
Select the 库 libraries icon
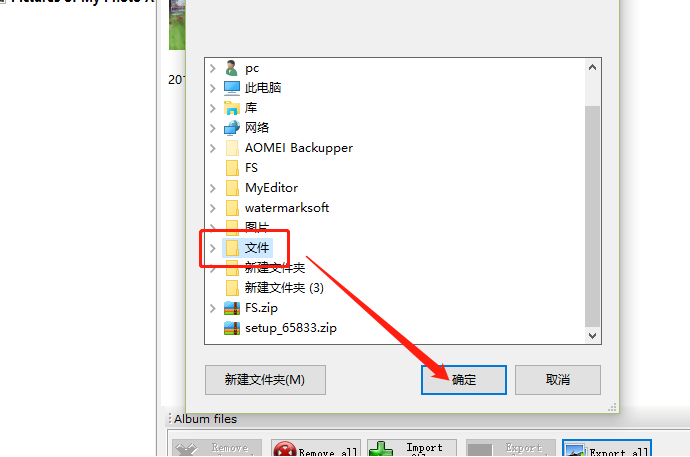231,108
